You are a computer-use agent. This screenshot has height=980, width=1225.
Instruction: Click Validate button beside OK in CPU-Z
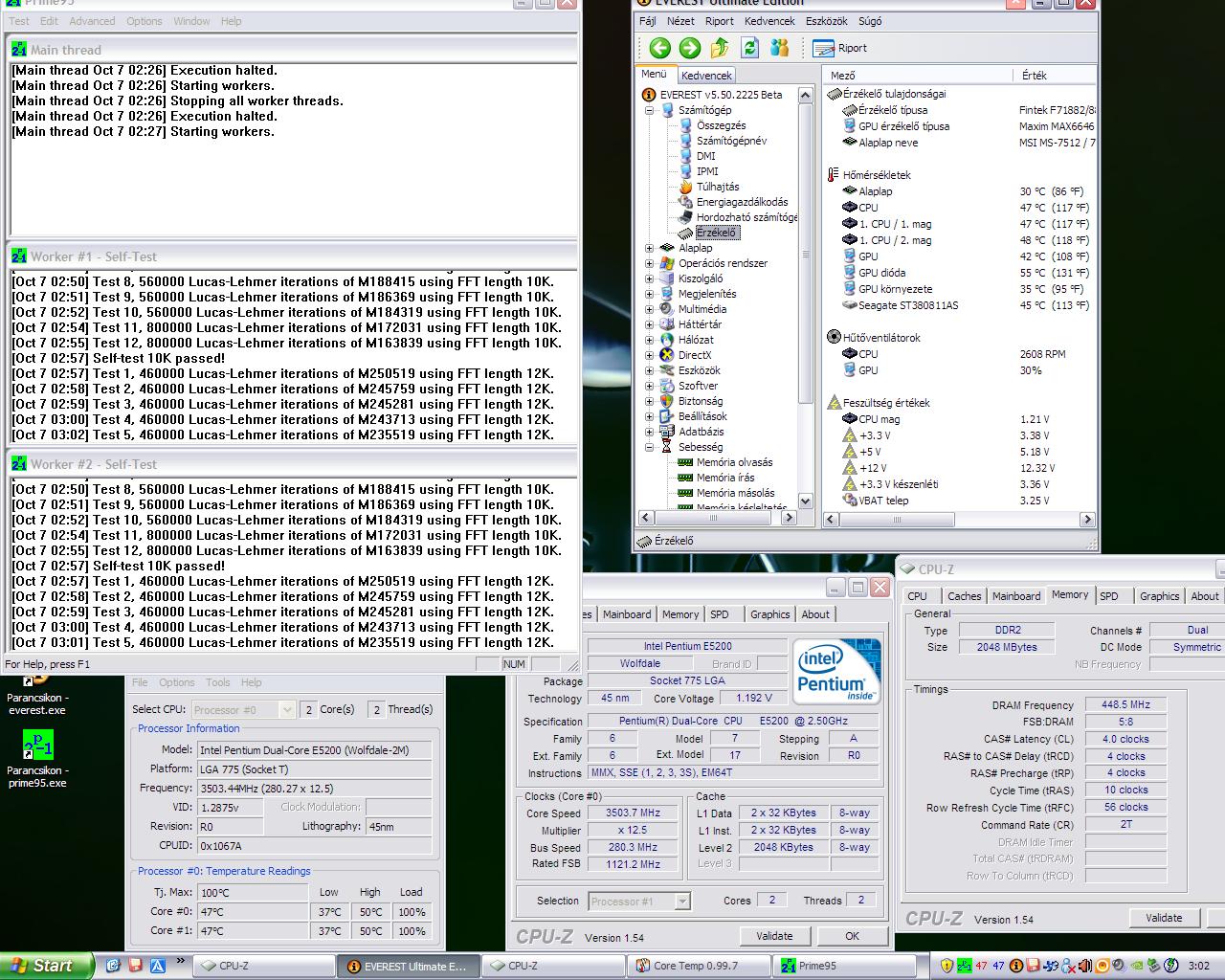tap(774, 936)
